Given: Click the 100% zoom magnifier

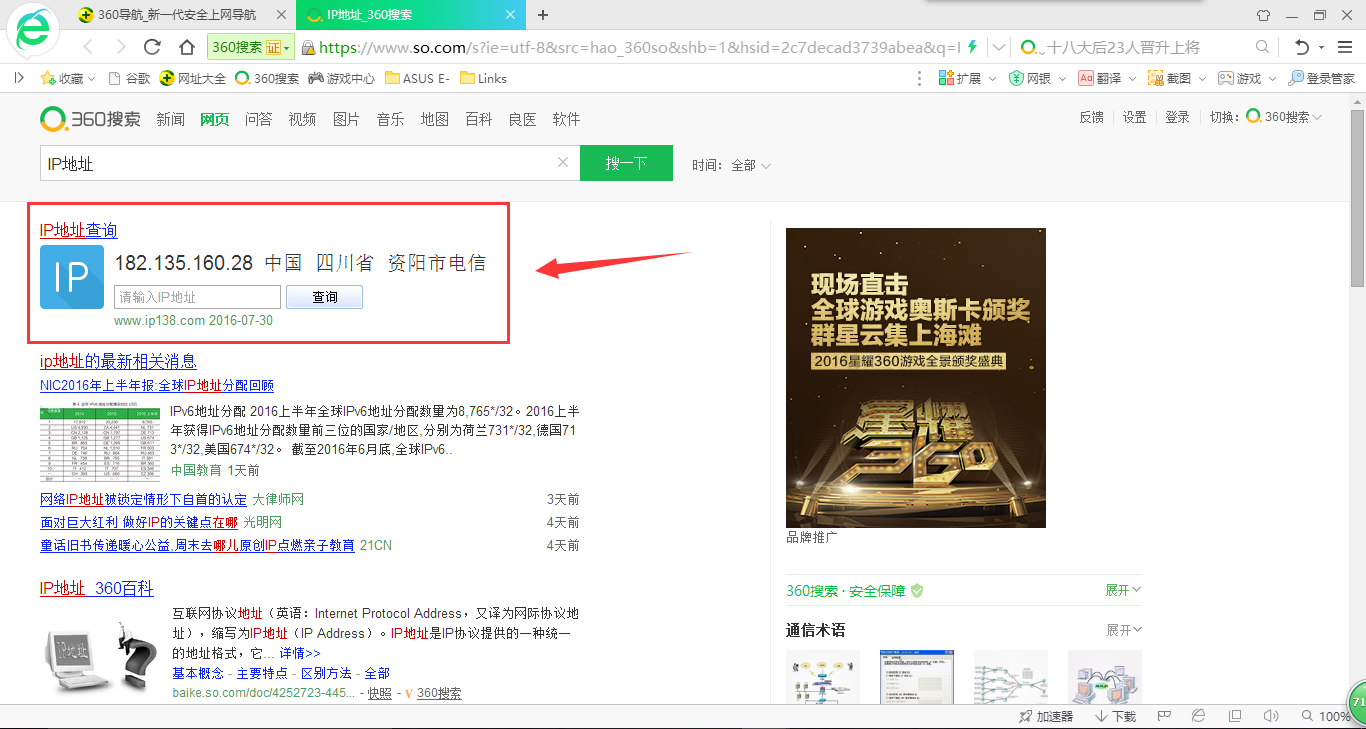Looking at the screenshot, I should (x=1308, y=716).
